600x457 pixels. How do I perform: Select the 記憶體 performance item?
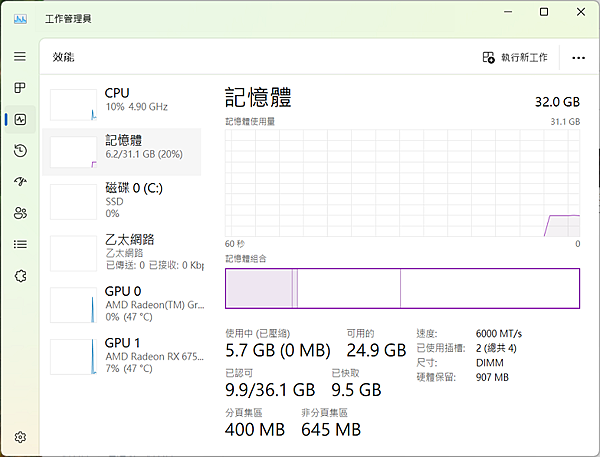point(124,150)
